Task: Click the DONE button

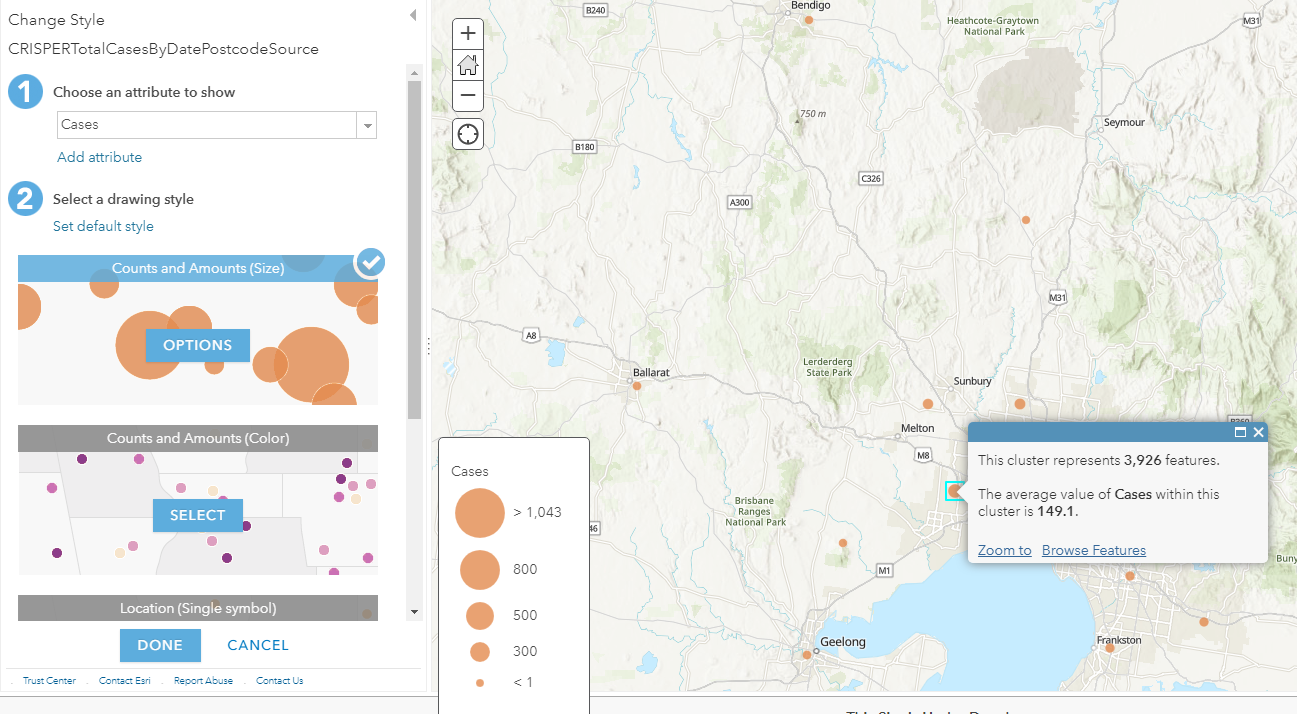Action: pos(160,645)
